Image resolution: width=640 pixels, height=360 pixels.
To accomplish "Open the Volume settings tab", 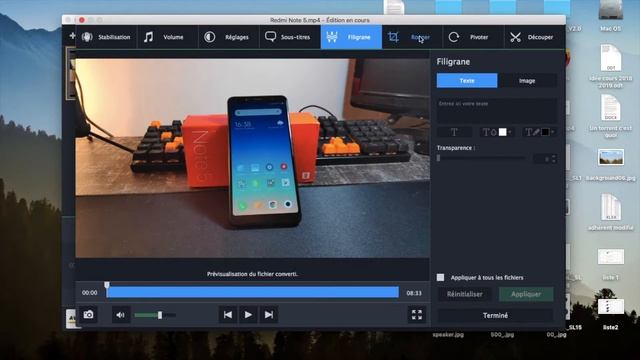I will pos(168,37).
